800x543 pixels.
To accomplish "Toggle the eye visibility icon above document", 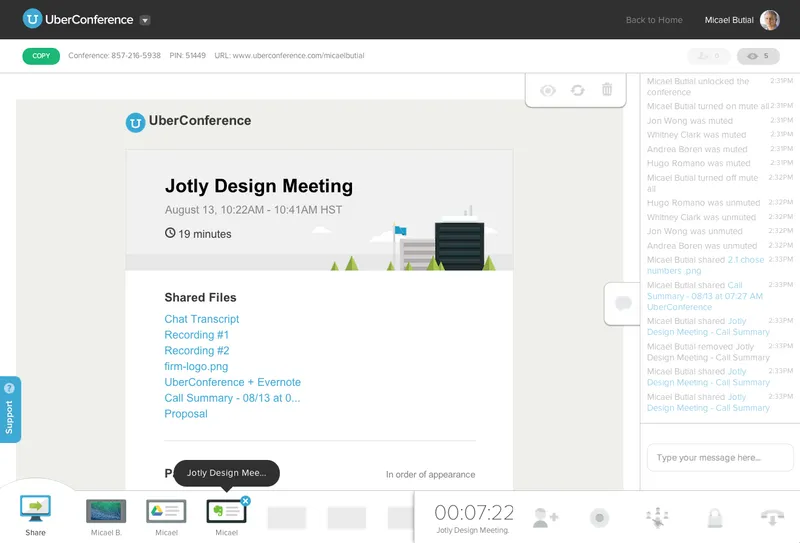I will tap(547, 90).
